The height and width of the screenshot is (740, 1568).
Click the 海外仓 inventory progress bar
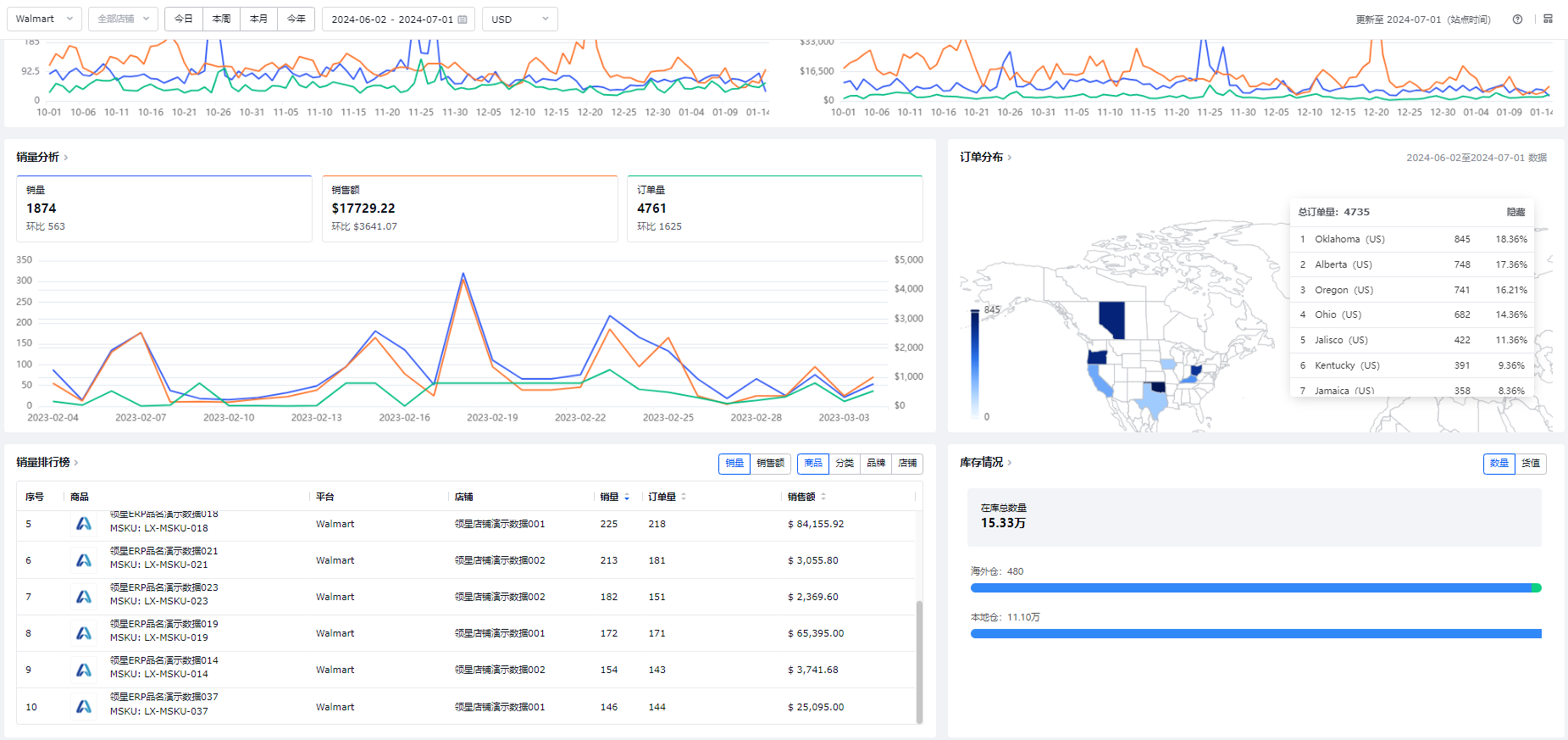pos(1256,587)
